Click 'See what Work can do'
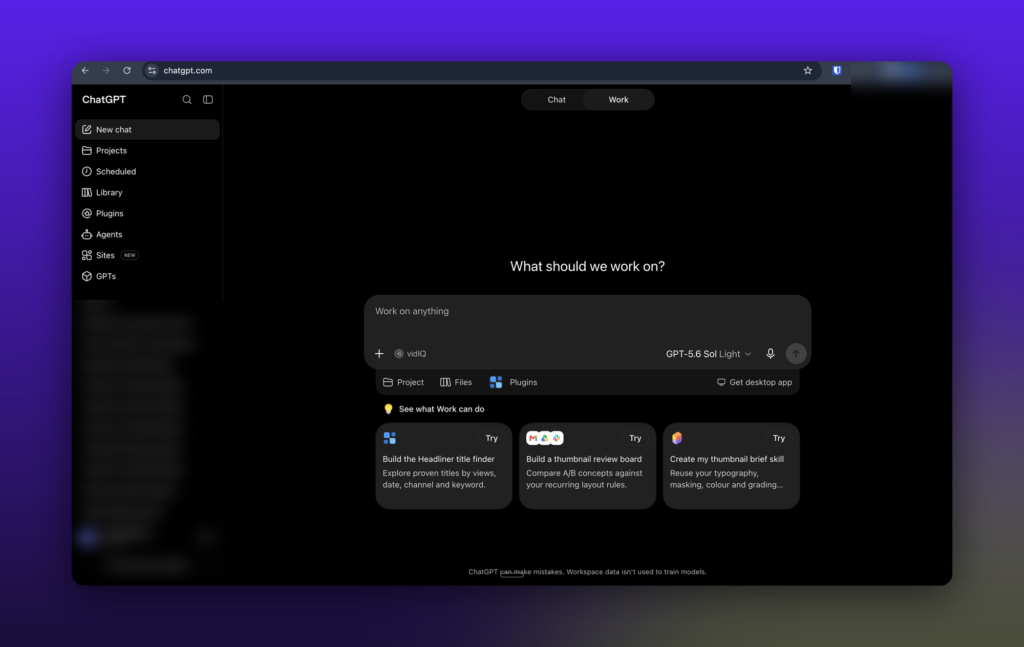This screenshot has width=1024, height=647. (434, 409)
